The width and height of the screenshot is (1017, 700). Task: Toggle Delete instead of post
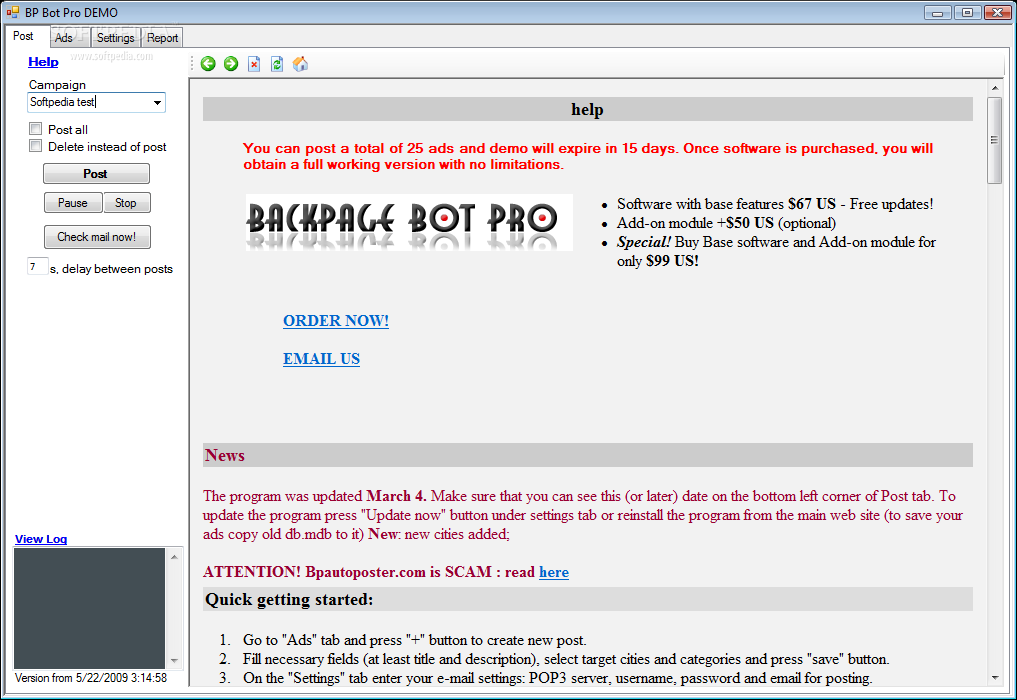[36, 146]
